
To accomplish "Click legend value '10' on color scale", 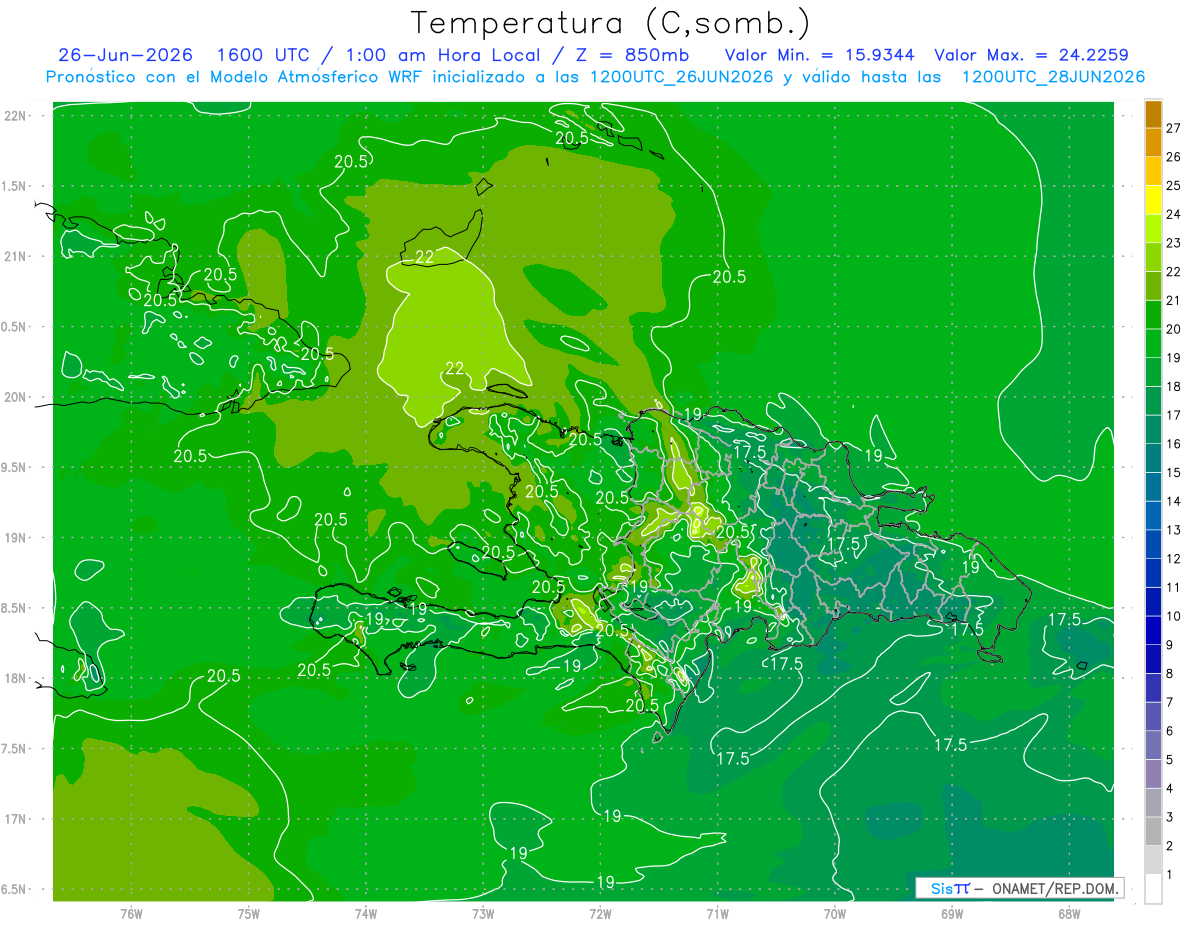I will 1174,616.
